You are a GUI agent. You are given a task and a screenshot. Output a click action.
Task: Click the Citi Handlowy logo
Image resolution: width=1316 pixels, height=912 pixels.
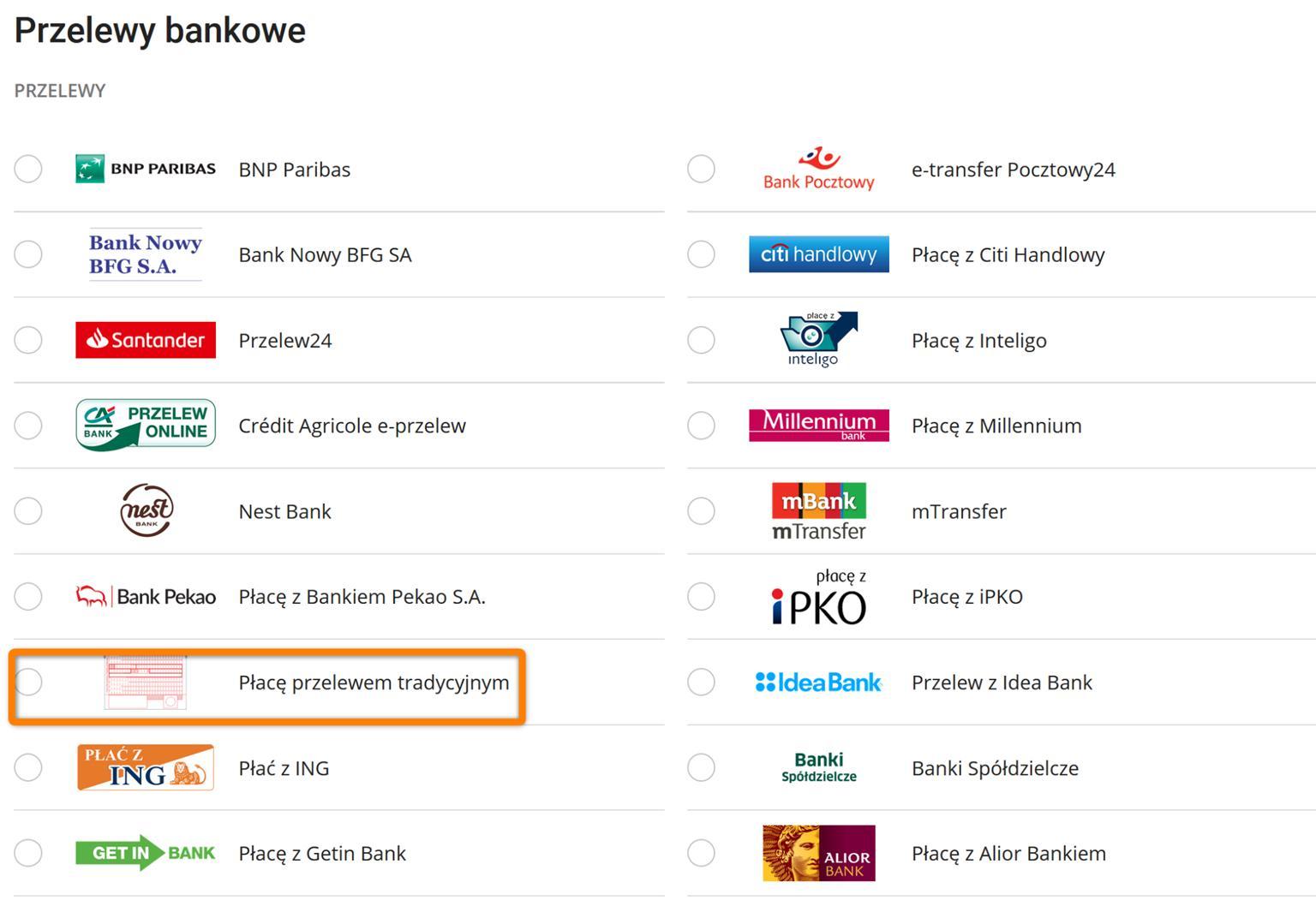[819, 254]
